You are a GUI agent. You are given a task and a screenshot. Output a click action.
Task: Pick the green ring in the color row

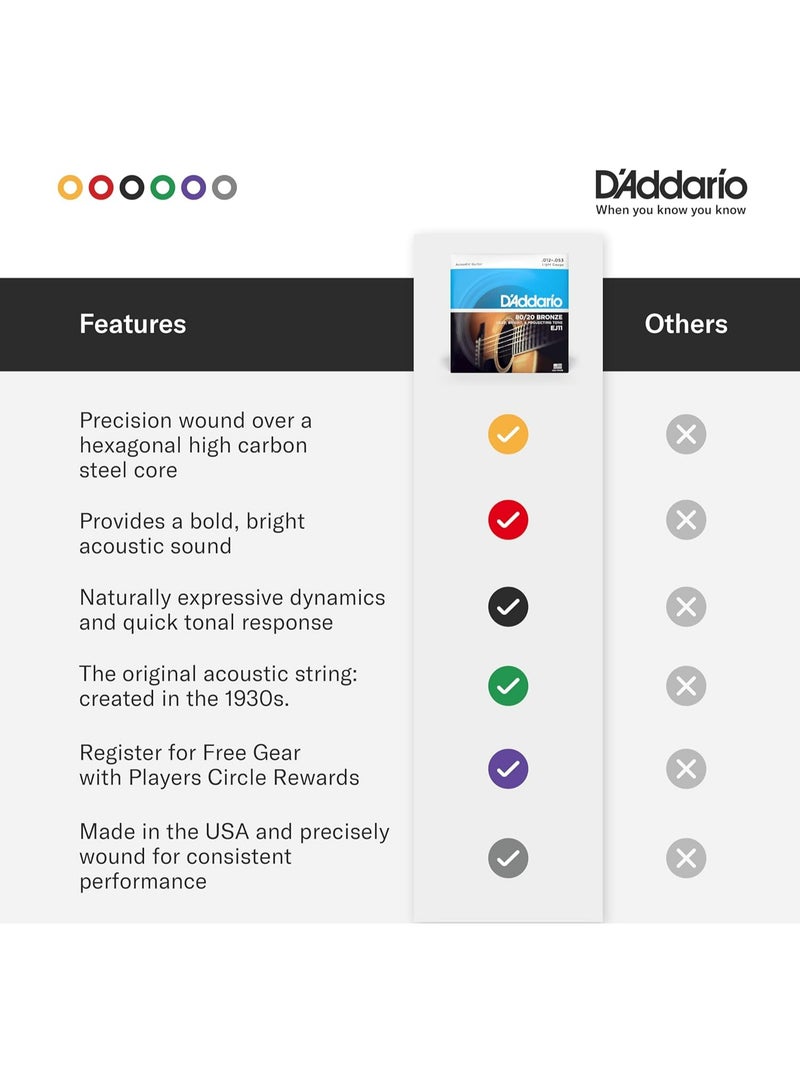click(x=163, y=187)
